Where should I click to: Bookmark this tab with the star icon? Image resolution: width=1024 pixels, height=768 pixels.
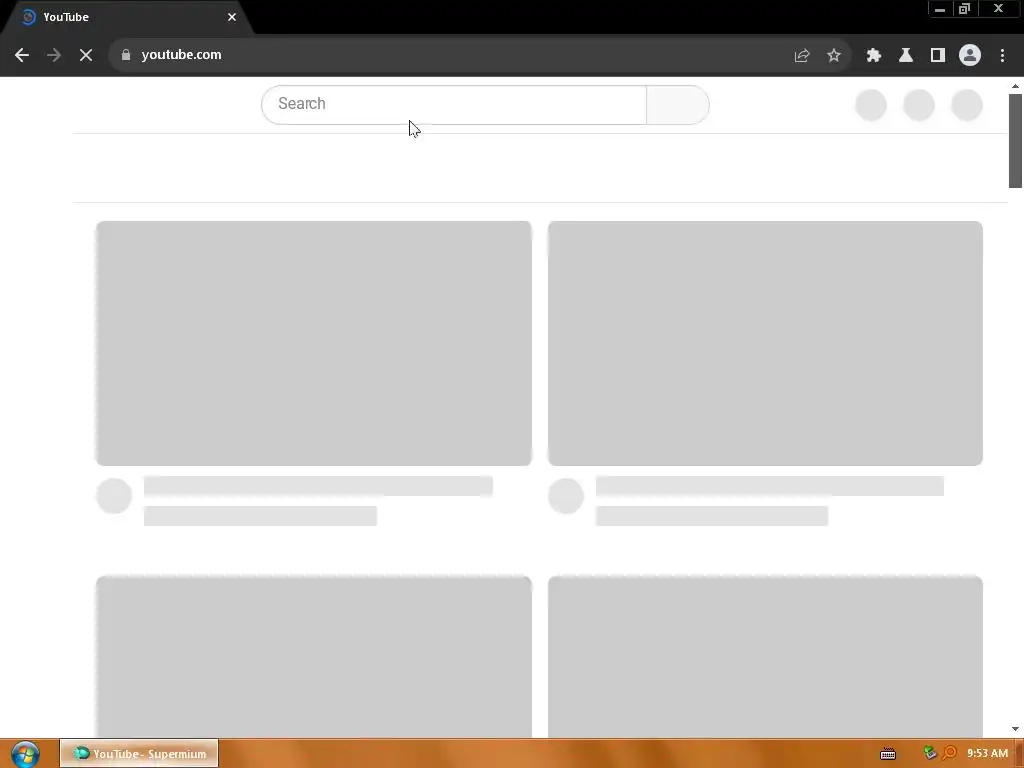tap(834, 56)
